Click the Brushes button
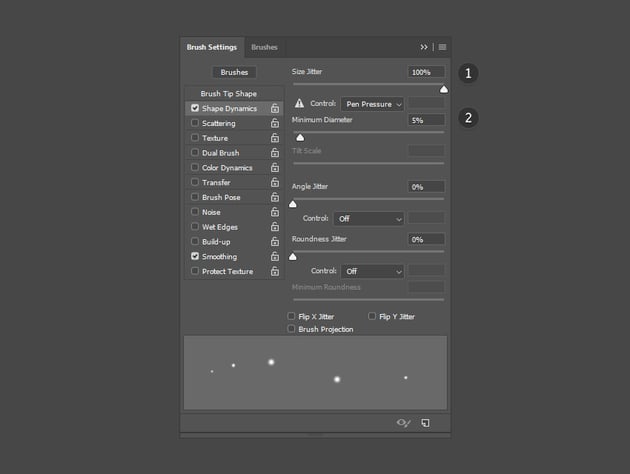The image size is (630, 474). click(x=234, y=72)
